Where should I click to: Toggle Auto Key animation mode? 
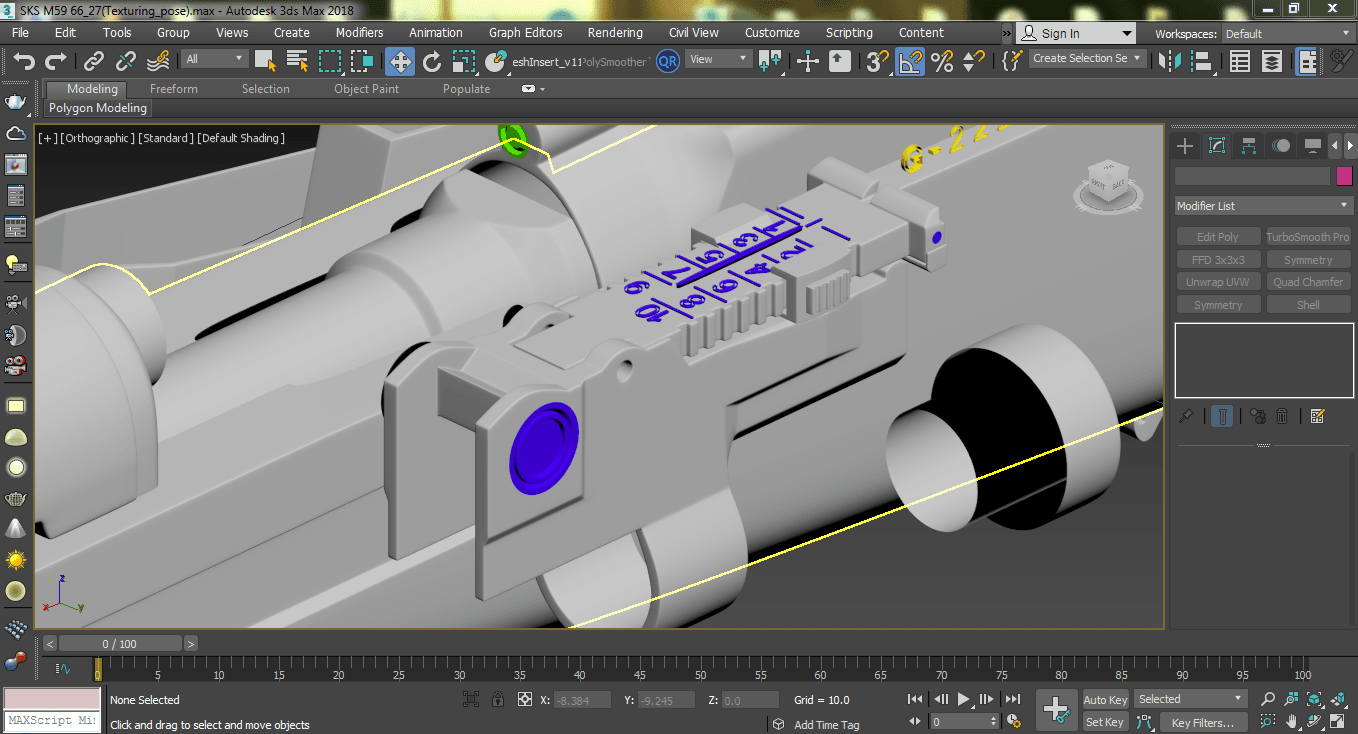point(1105,700)
